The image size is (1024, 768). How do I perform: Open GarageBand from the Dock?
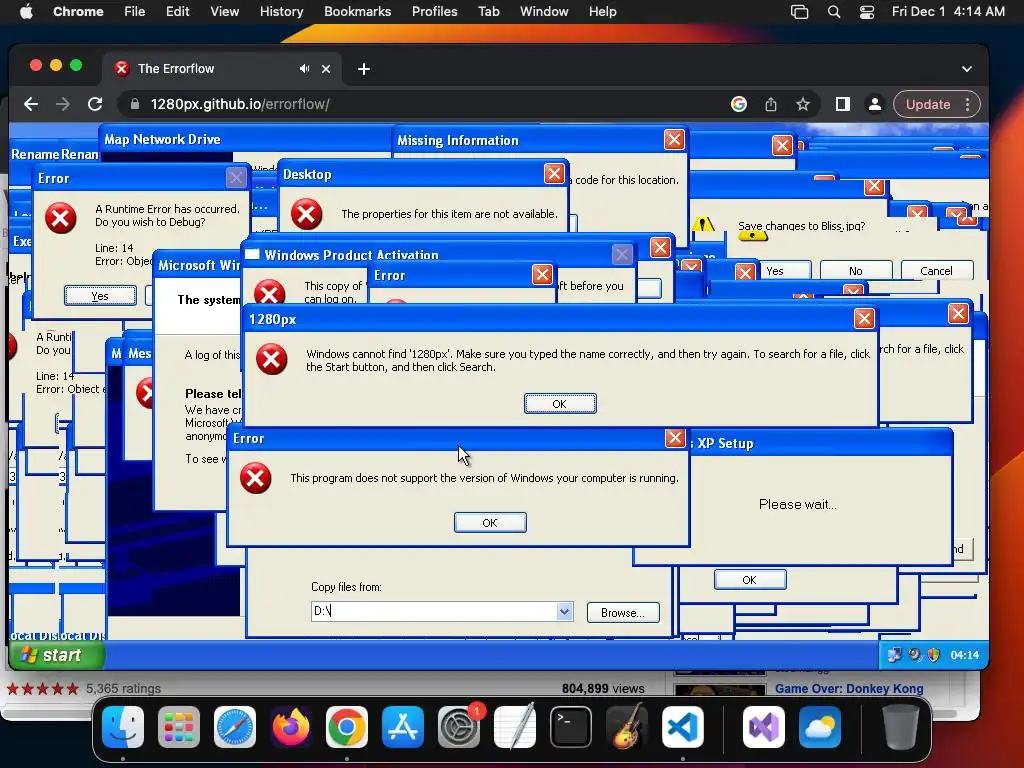pyautogui.click(x=627, y=727)
